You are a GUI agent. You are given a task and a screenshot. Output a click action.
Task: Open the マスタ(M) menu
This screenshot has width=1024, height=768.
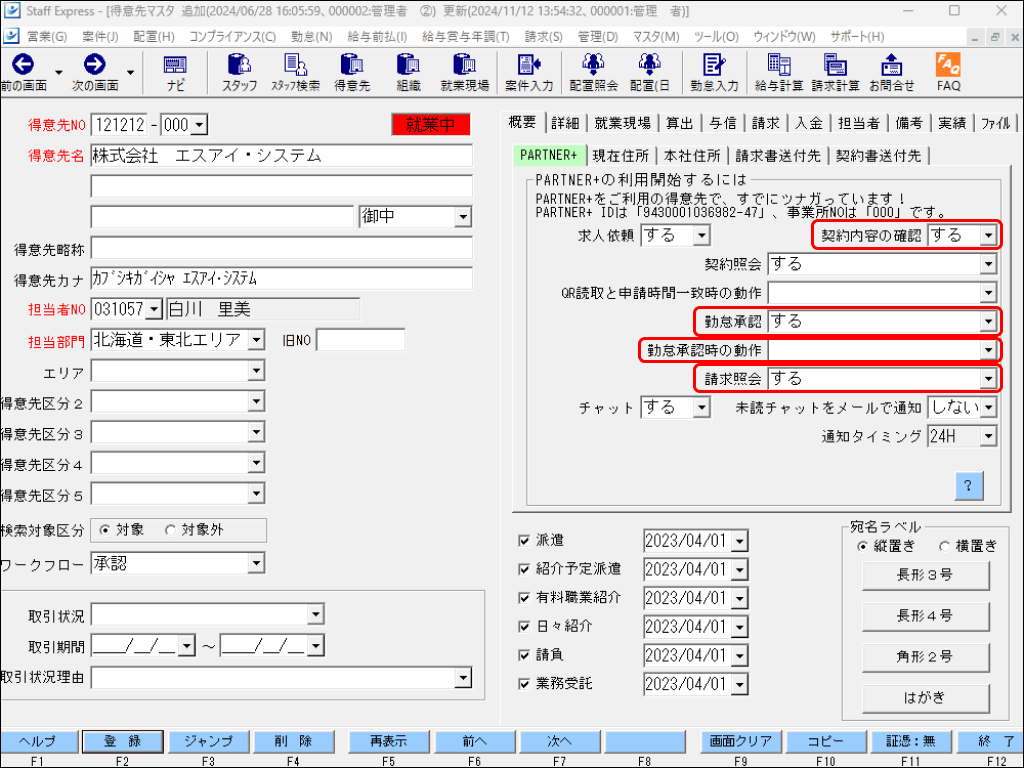656,37
